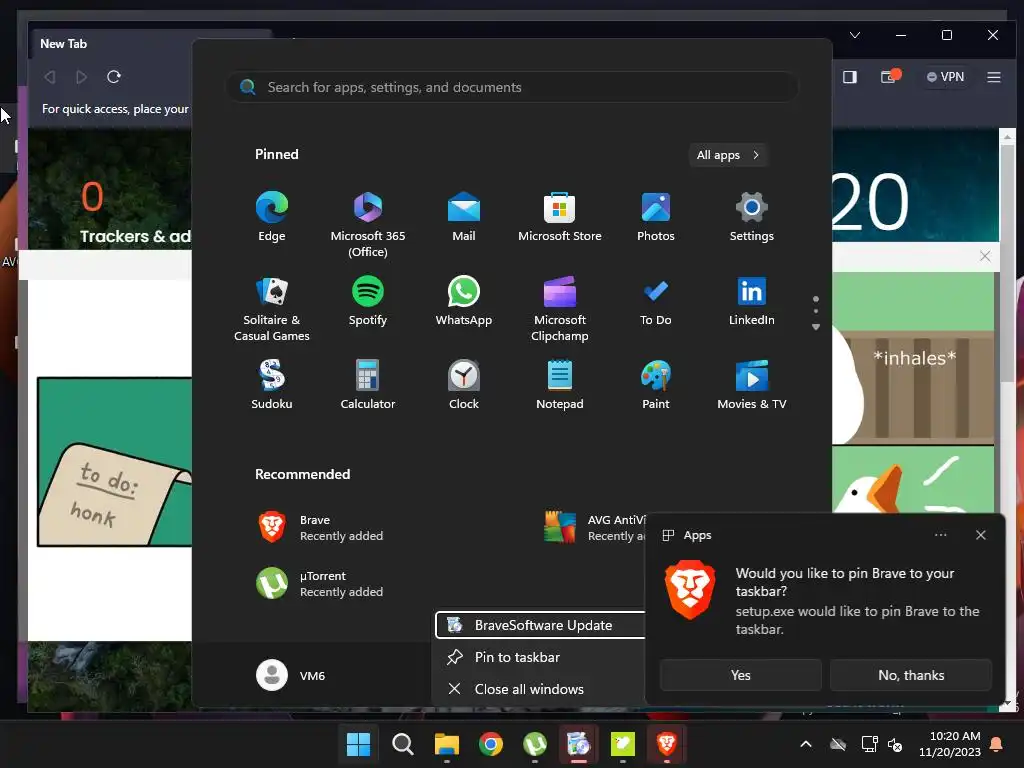Click the Windows Start button on the taskbar

tap(359, 744)
